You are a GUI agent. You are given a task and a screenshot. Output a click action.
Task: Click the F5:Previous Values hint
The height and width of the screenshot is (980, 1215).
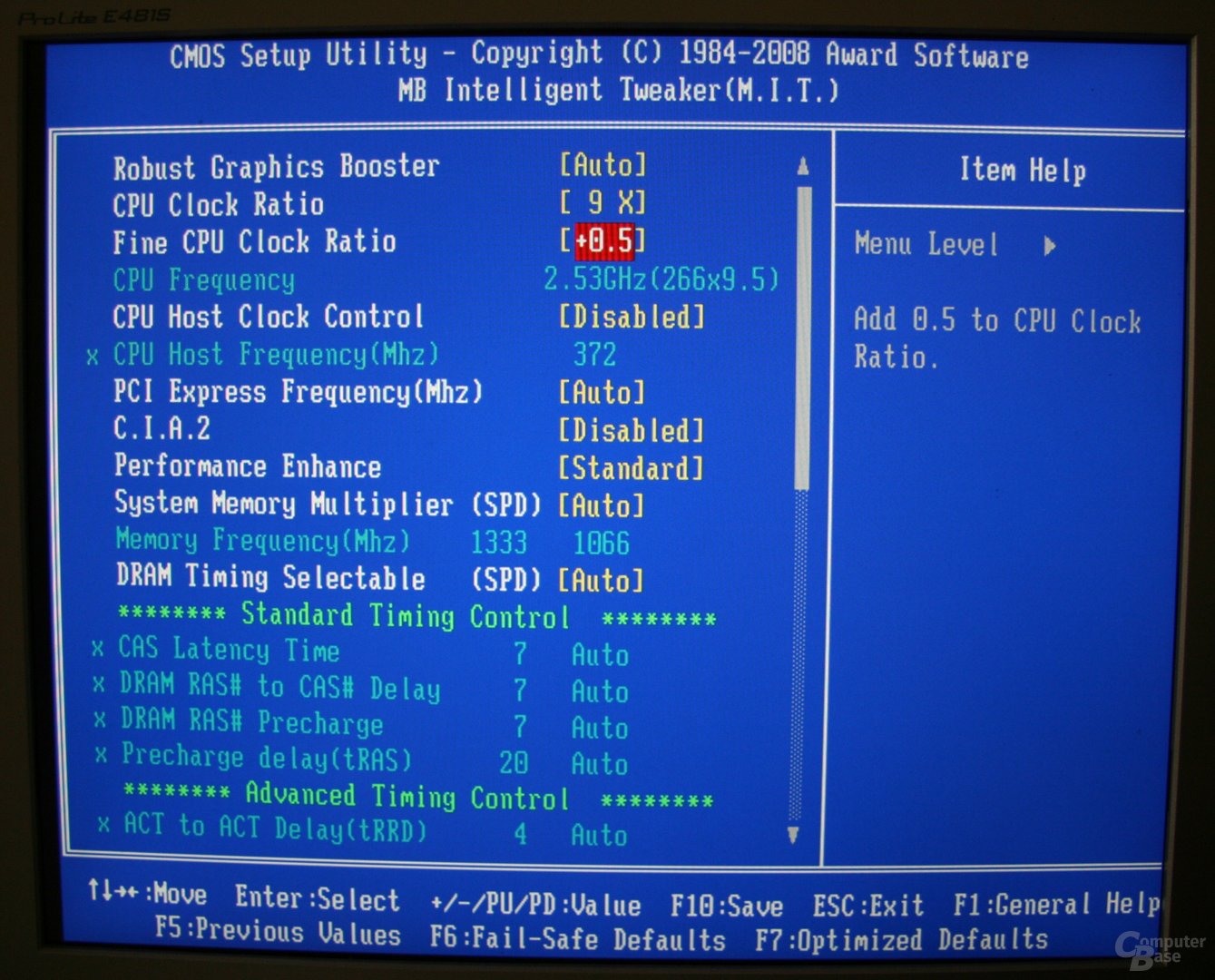pyautogui.click(x=278, y=933)
